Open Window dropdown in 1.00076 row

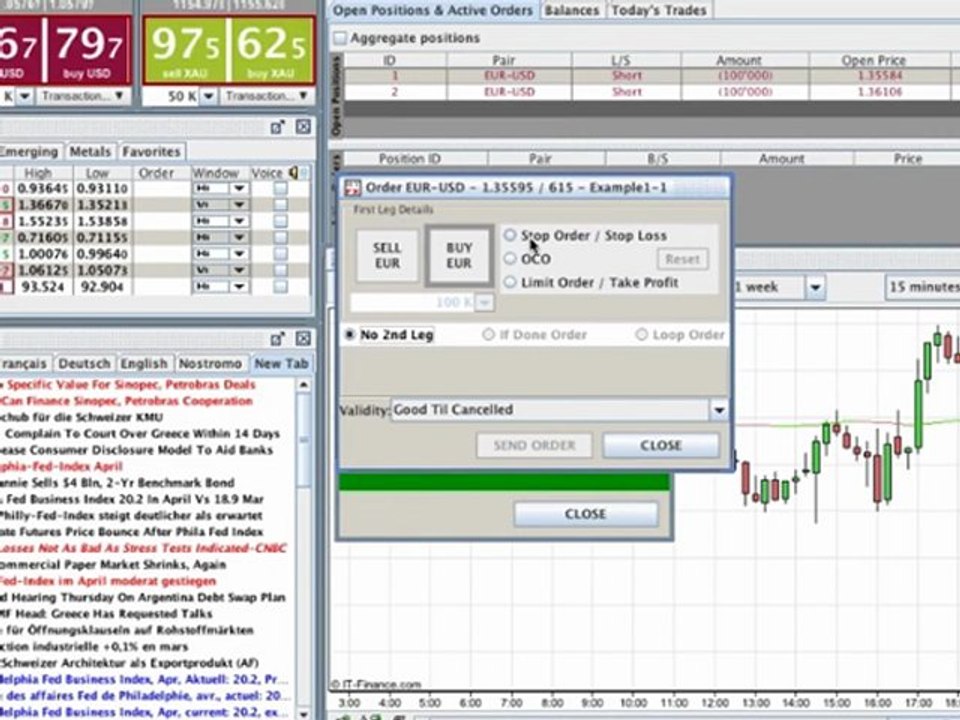[239, 253]
